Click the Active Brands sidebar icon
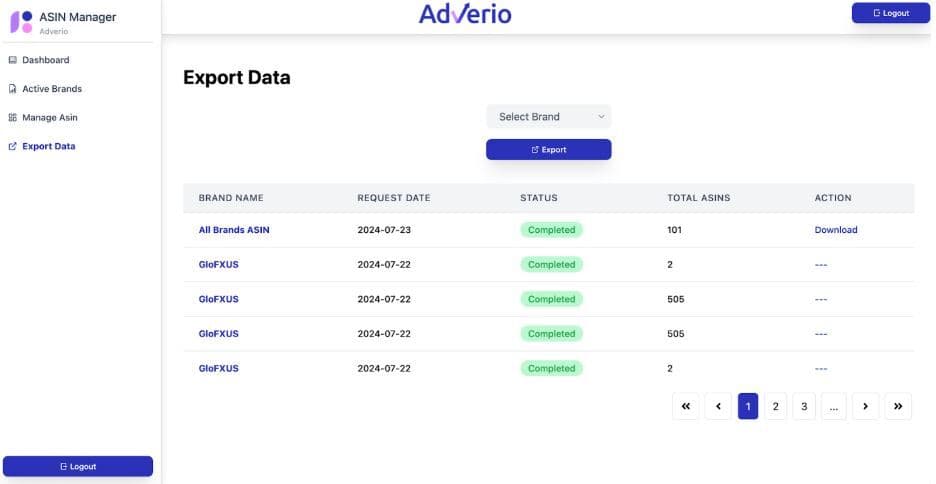This screenshot has width=936, height=484. click(x=13, y=88)
